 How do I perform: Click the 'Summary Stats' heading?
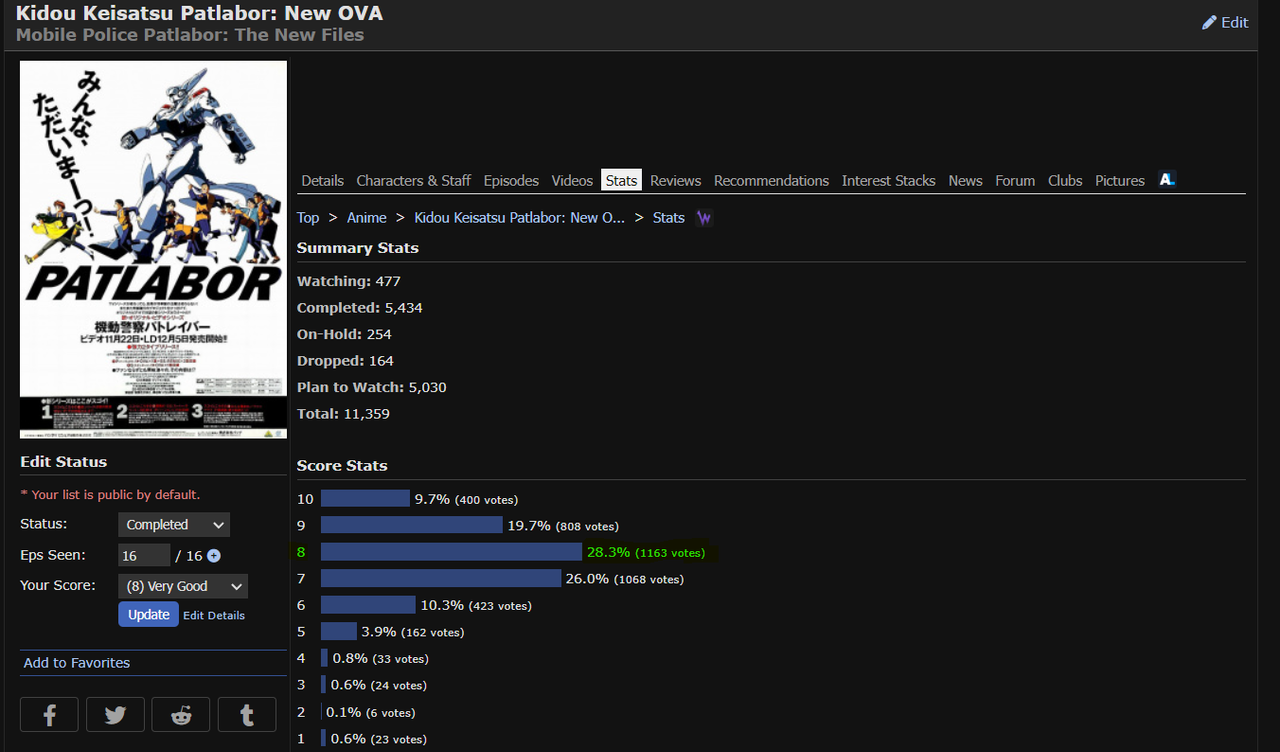pyautogui.click(x=358, y=248)
